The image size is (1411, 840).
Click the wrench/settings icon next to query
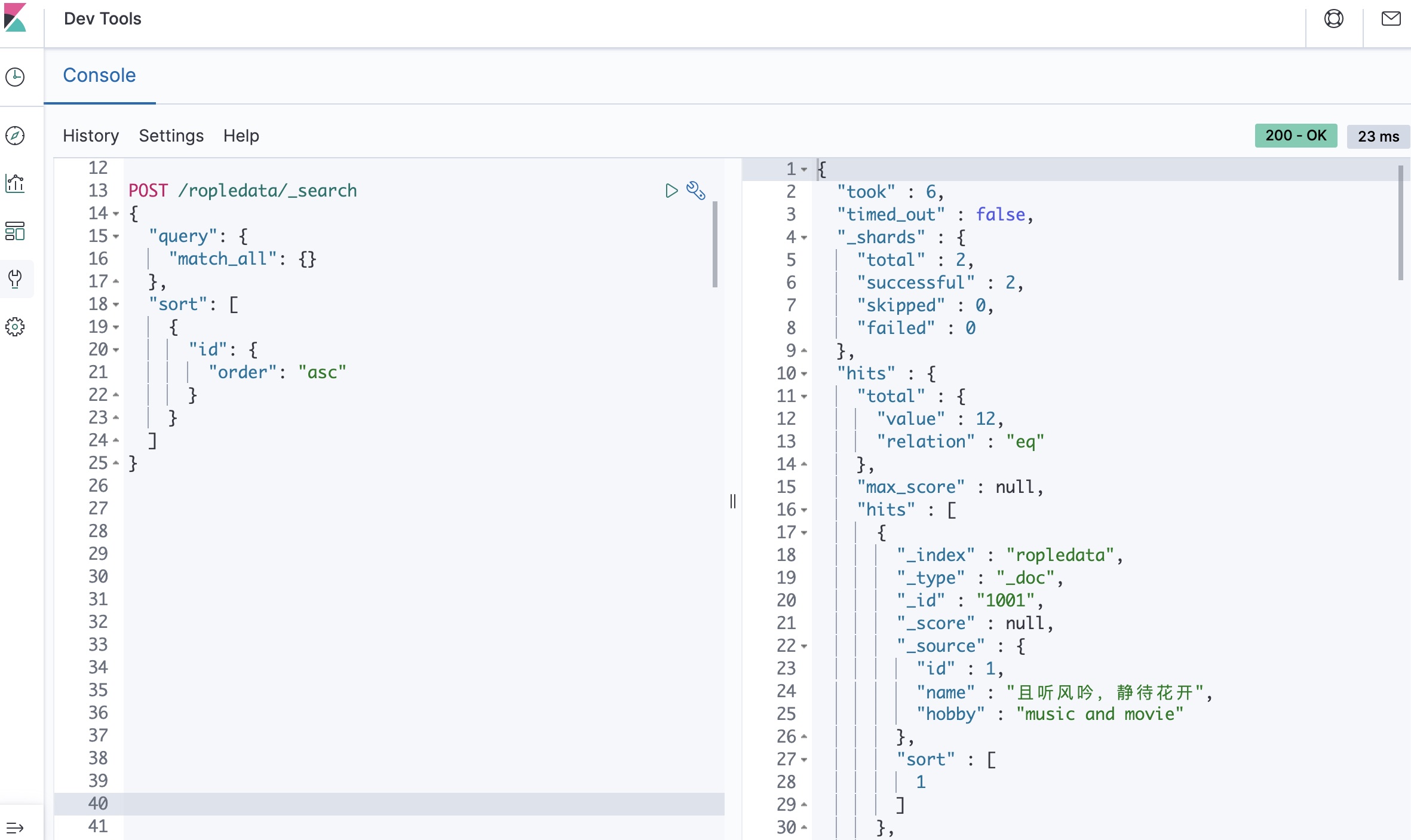tap(696, 190)
